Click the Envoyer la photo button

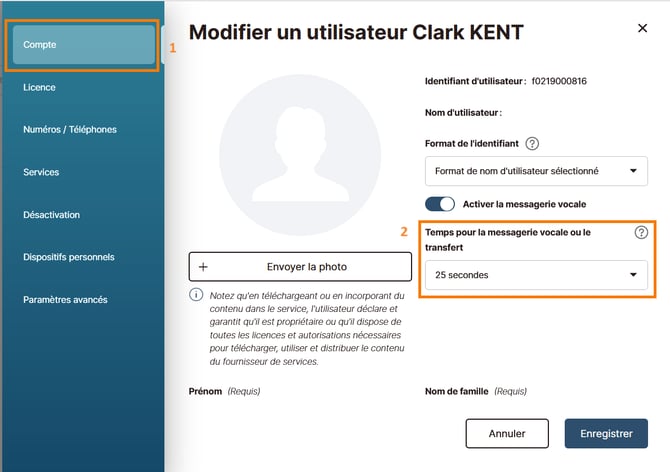point(300,267)
